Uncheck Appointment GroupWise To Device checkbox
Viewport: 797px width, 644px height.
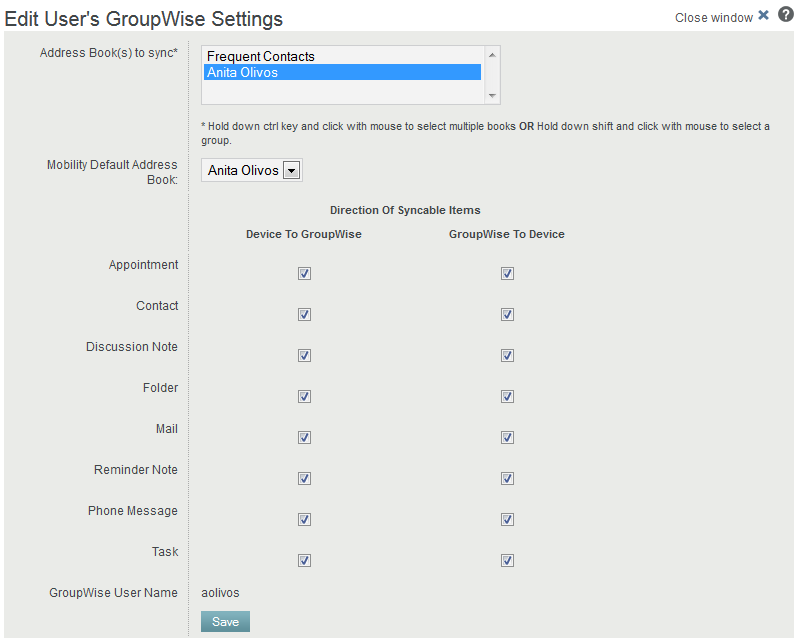(507, 273)
